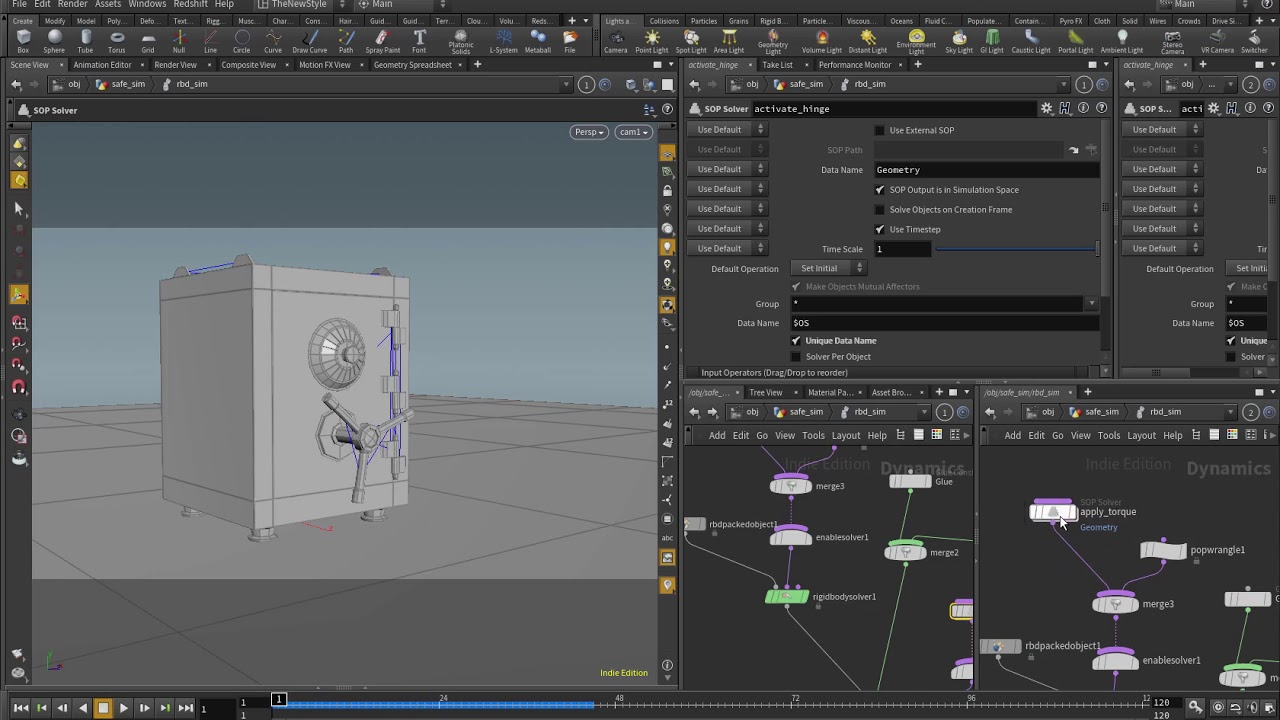This screenshot has height=720, width=1280.
Task: Add a Camera from the shelf
Action: click(616, 41)
